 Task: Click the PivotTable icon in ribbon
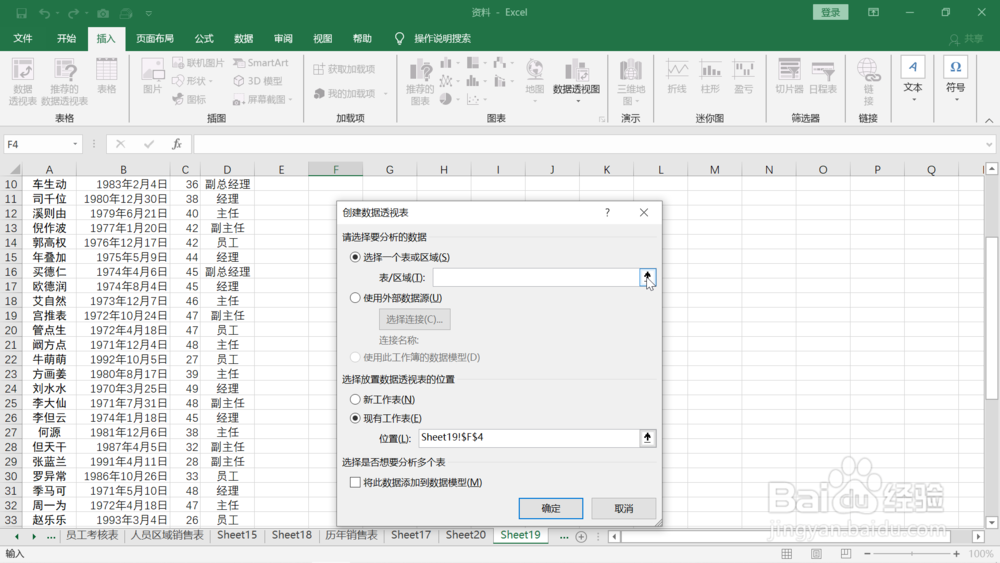pyautogui.click(x=22, y=81)
